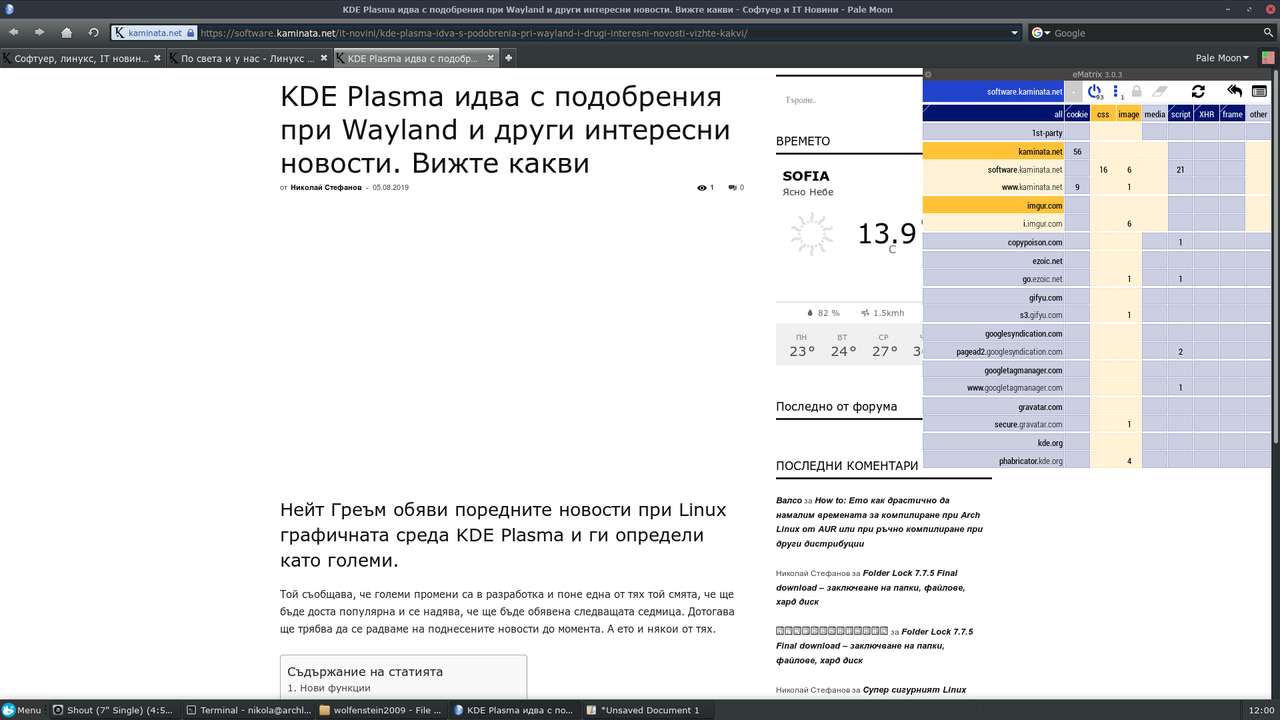
Task: Toggle the 'media' column header in eMatrix
Action: 1155,114
